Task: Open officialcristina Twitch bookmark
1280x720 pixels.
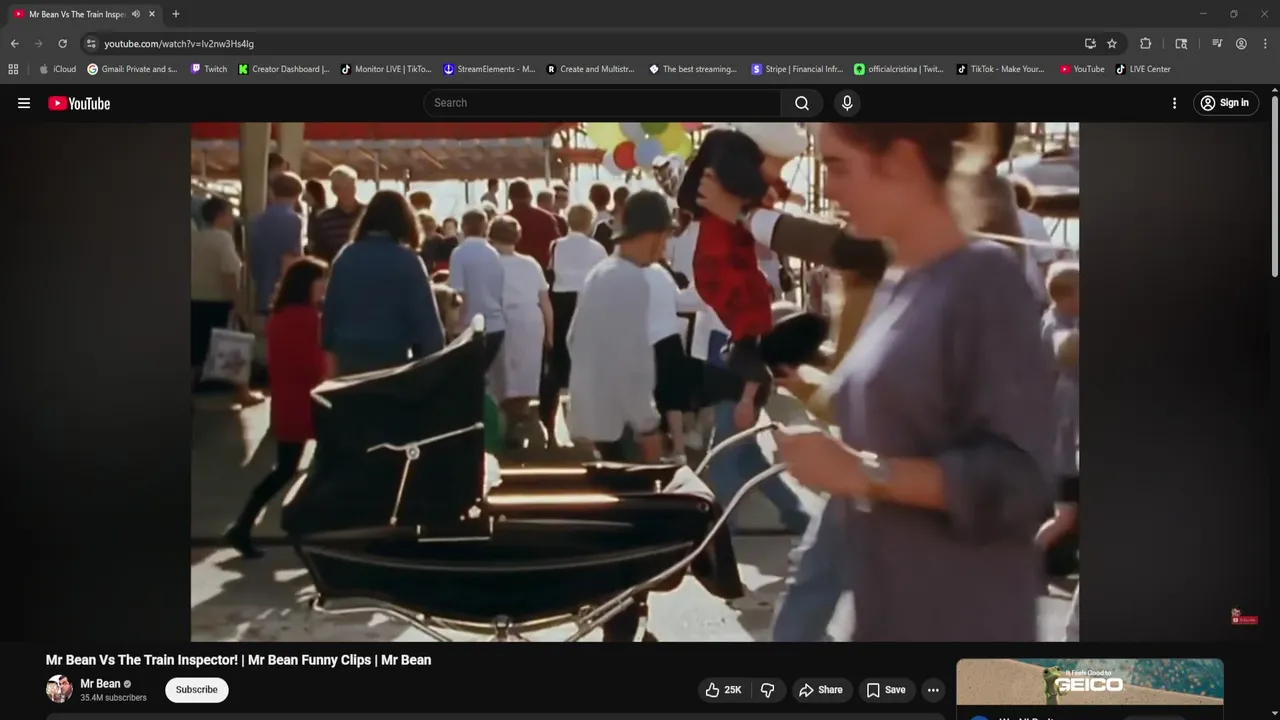Action: click(899, 69)
